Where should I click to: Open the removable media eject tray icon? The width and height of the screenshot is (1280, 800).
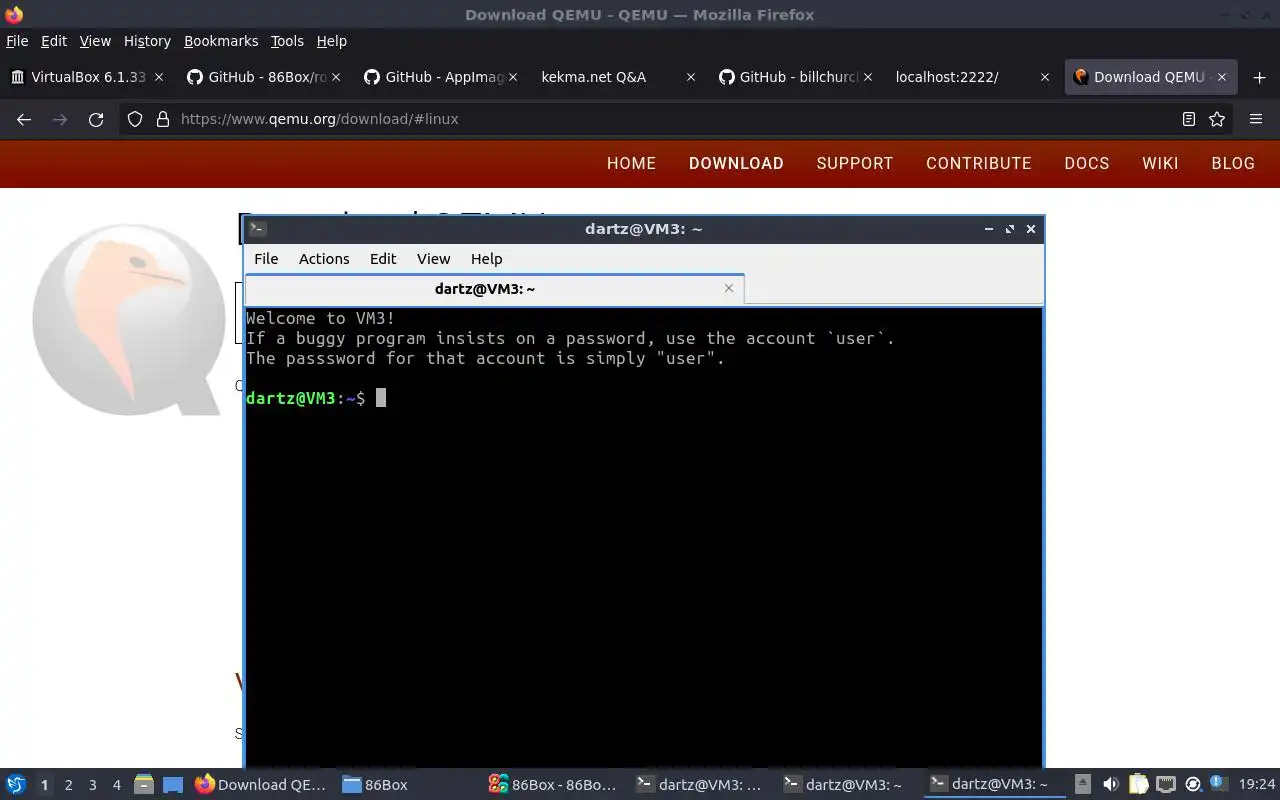pyautogui.click(x=1083, y=785)
